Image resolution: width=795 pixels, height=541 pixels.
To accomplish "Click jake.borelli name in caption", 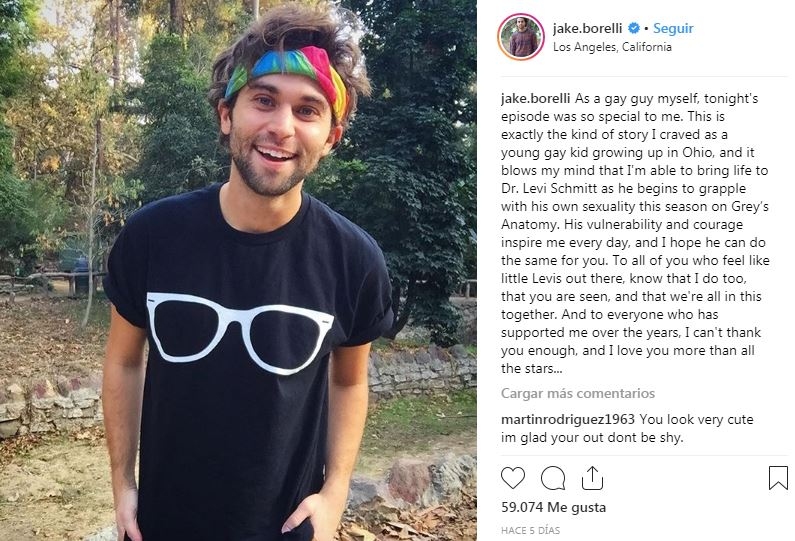I will point(535,98).
